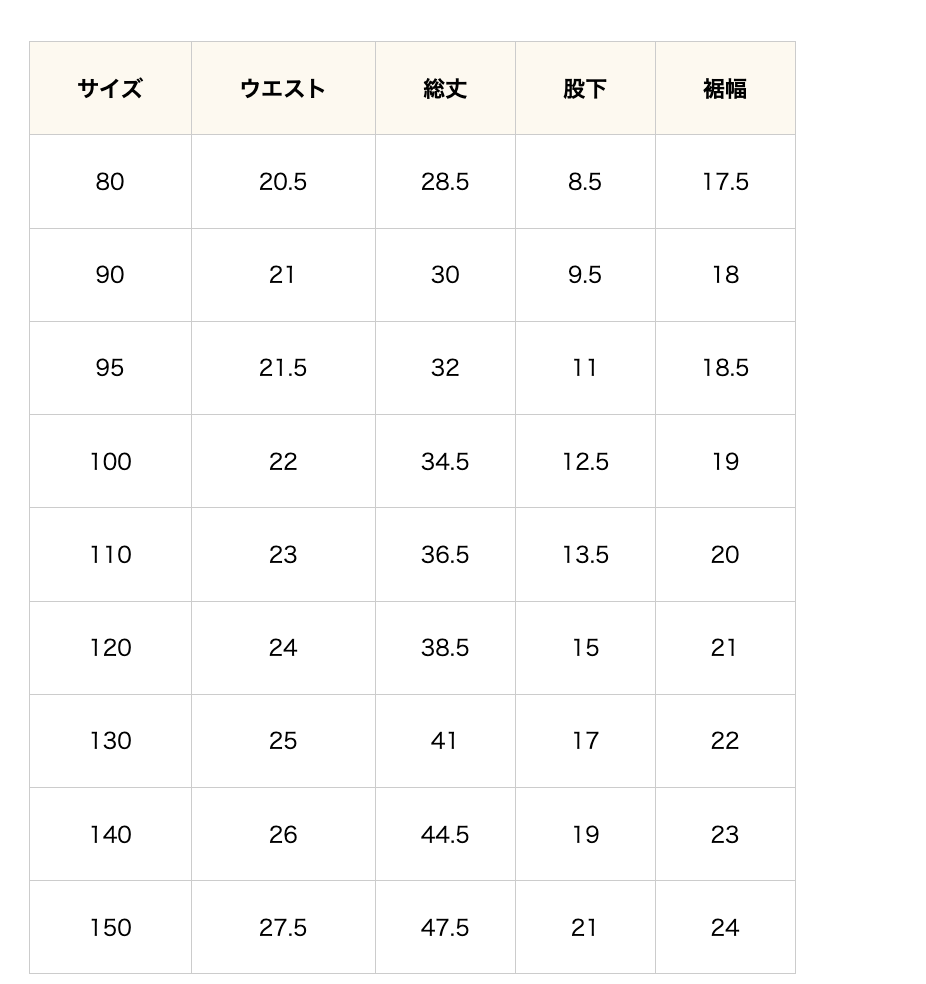Select the size 90 row label

pos(110,275)
